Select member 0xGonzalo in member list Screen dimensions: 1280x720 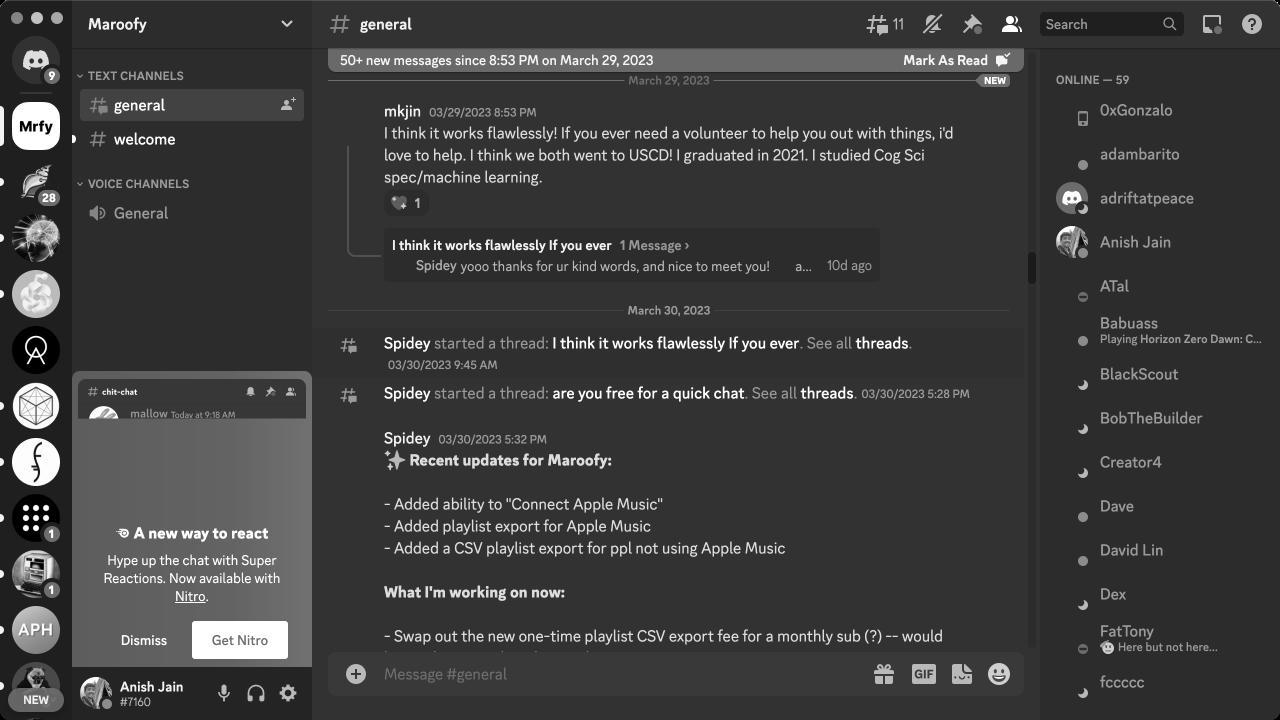coord(1160,111)
